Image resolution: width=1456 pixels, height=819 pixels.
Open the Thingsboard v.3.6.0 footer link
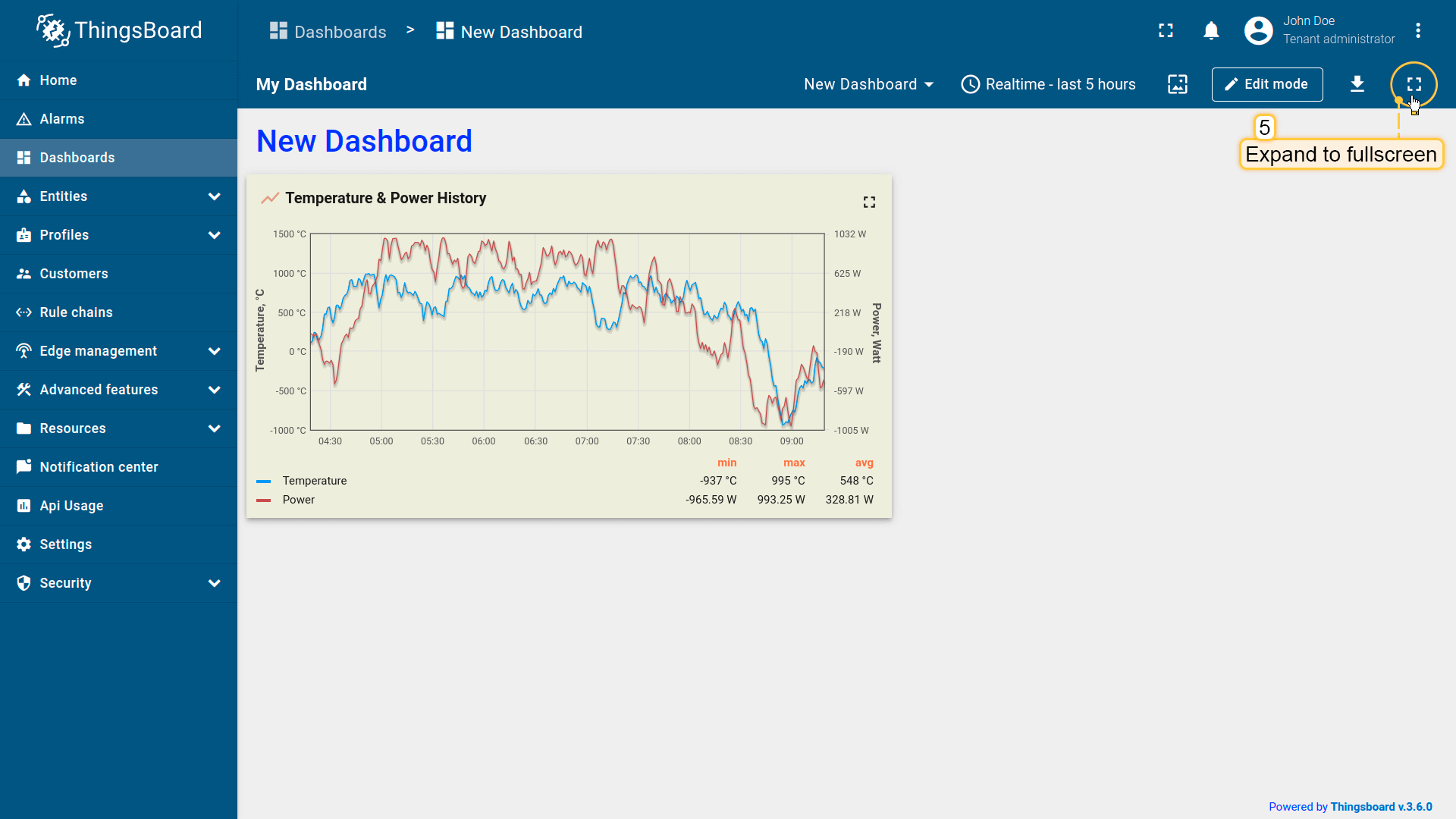tap(1381, 807)
